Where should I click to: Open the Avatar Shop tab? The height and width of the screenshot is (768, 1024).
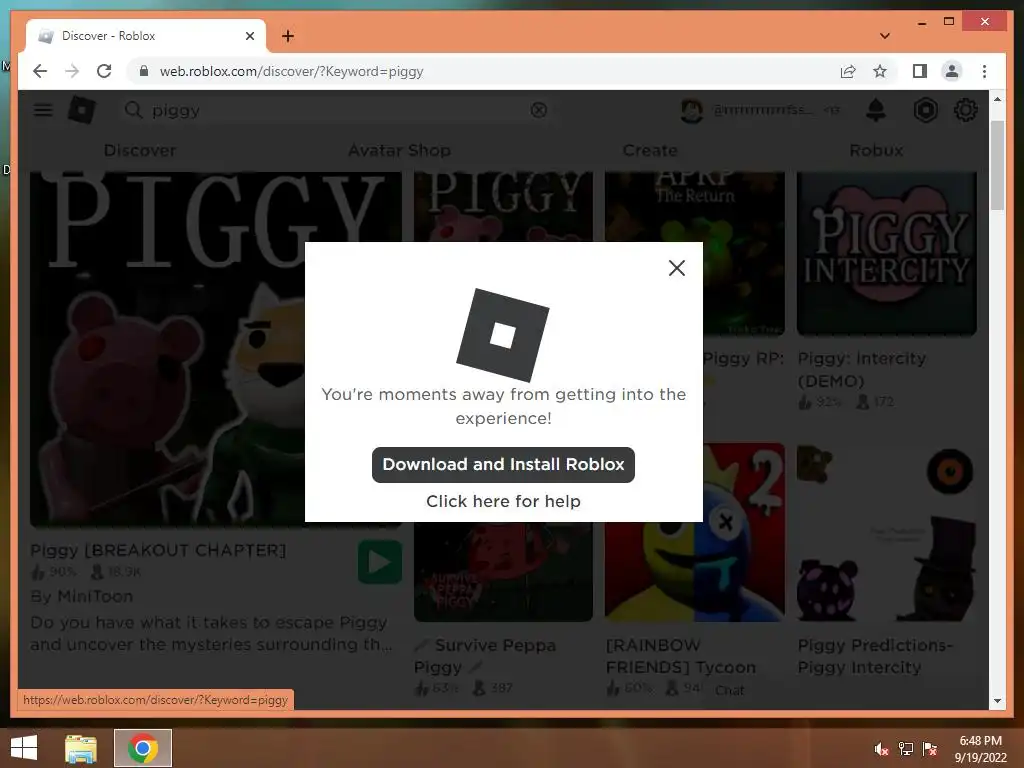click(x=399, y=150)
